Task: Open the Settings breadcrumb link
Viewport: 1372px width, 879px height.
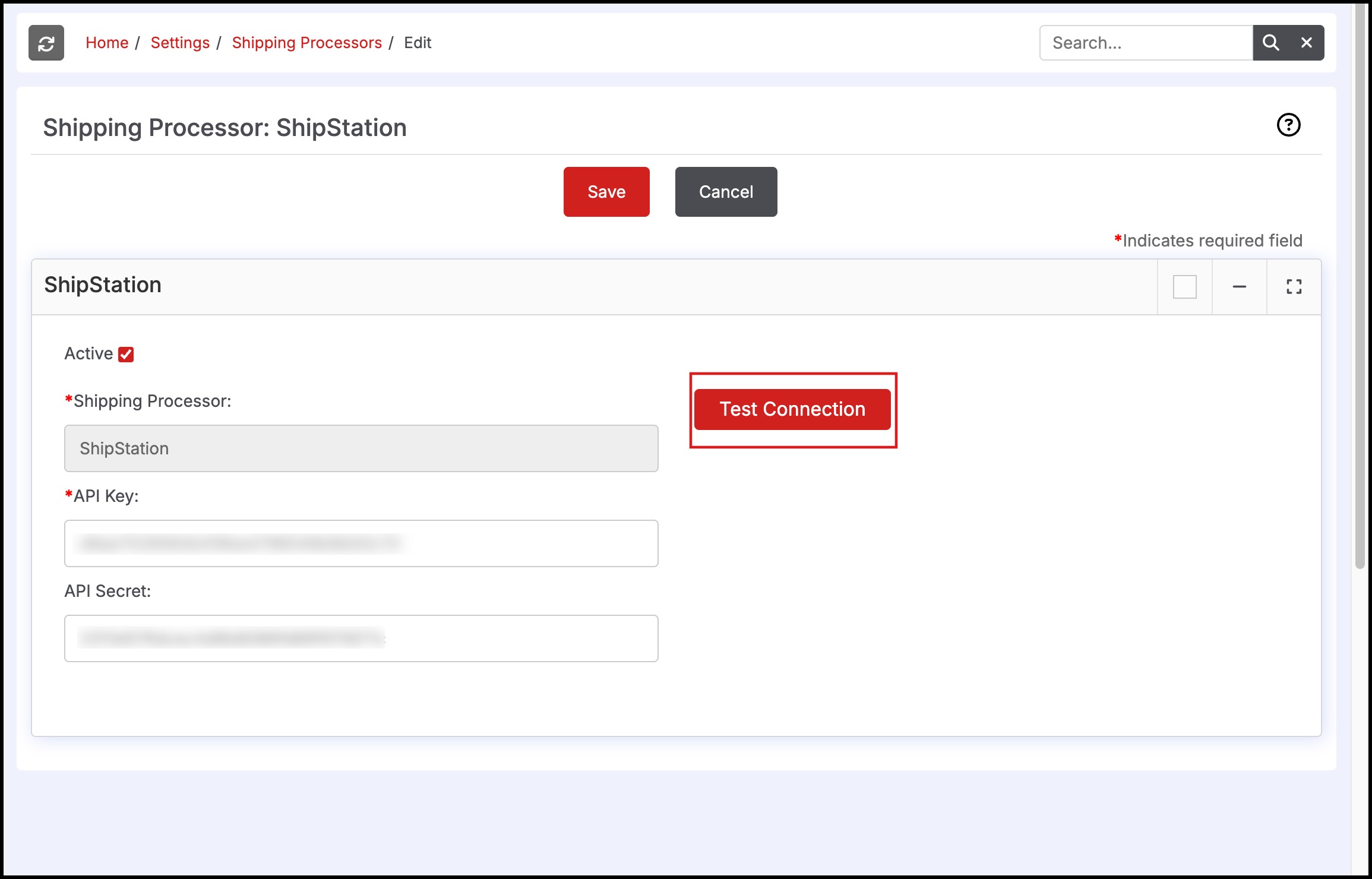Action: pos(180,43)
